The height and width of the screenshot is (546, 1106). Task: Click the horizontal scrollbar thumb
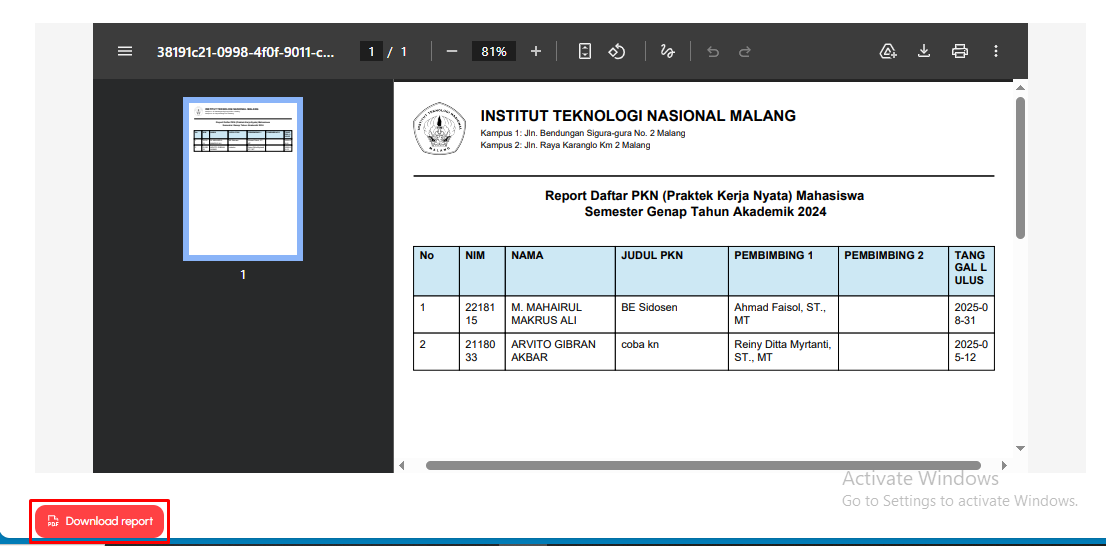[x=703, y=466]
